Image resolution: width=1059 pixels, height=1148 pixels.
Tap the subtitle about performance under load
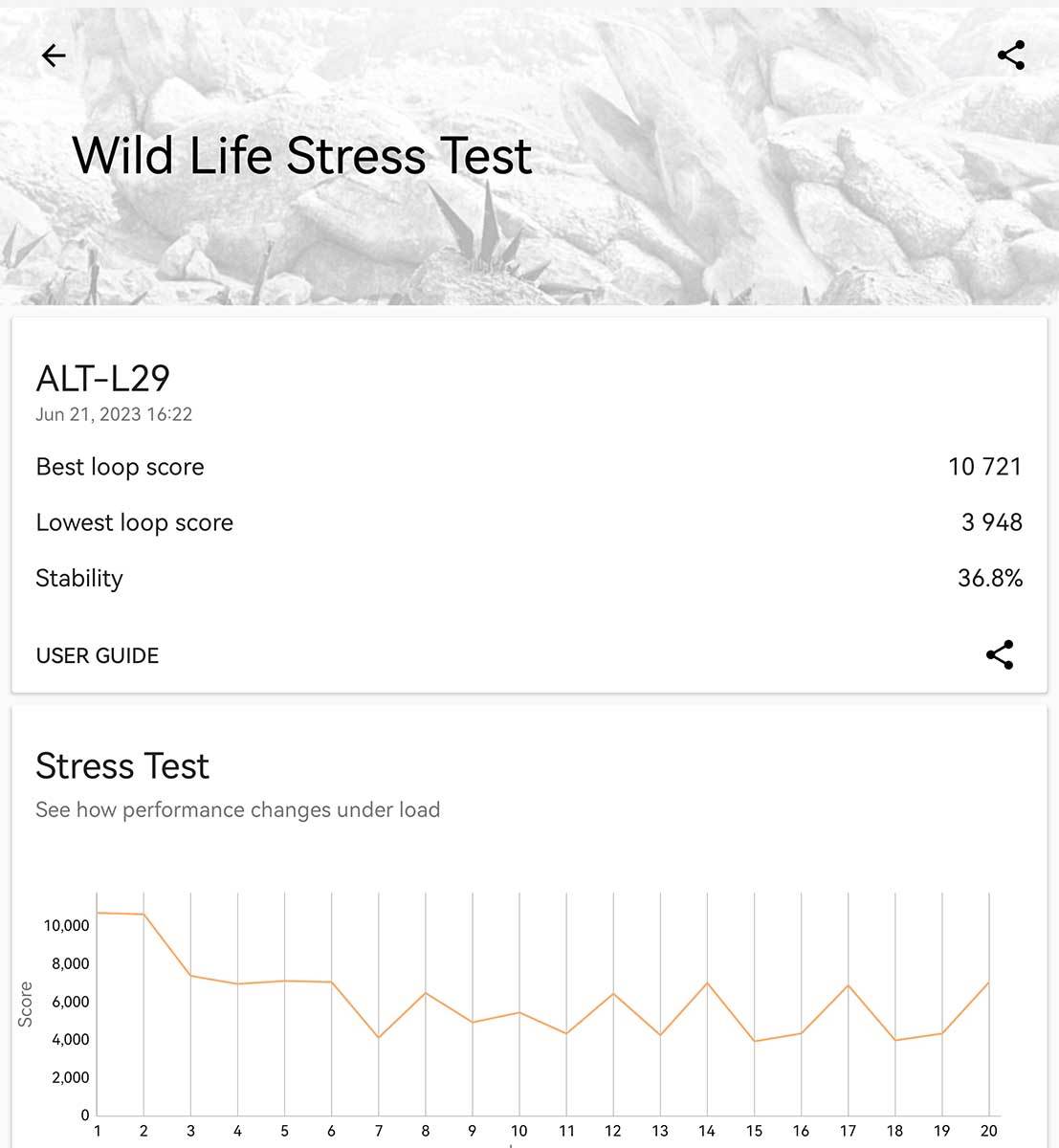click(x=237, y=809)
